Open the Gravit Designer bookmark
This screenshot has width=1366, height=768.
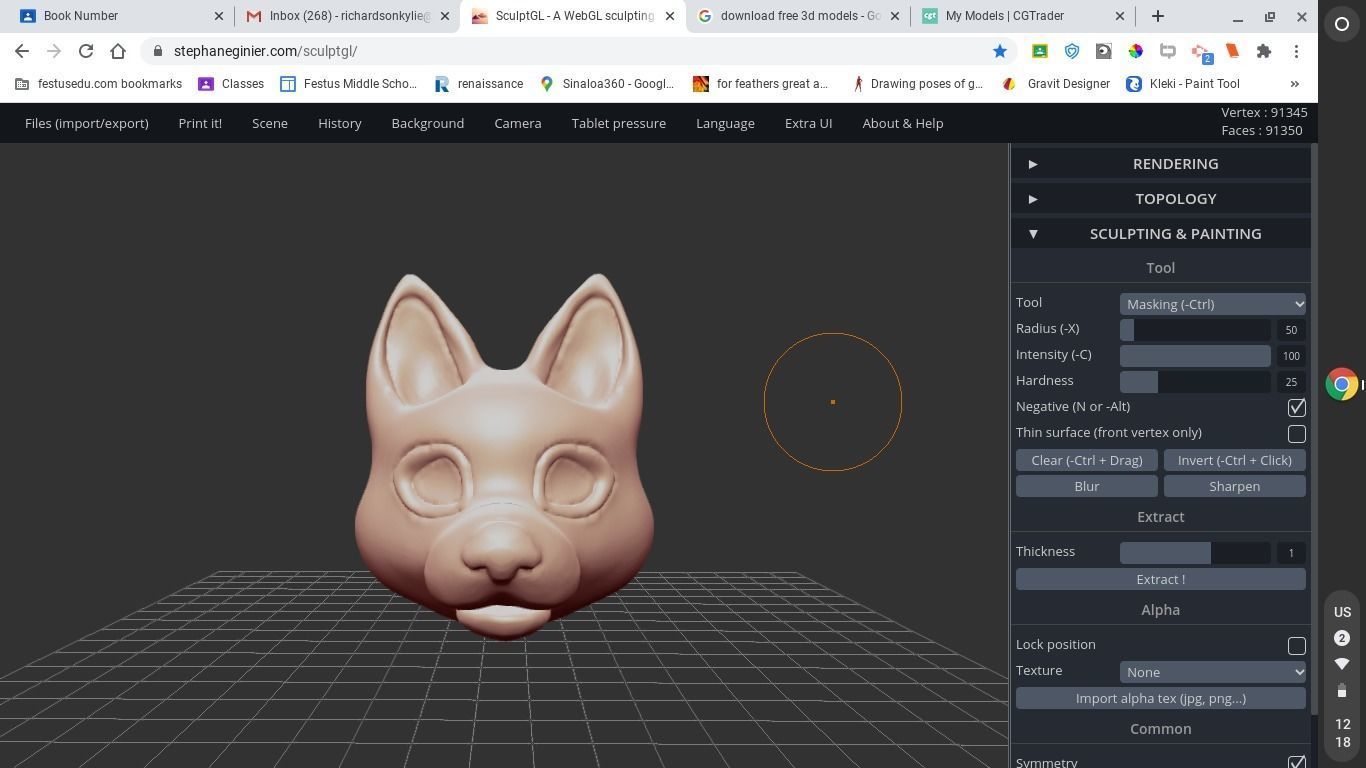(x=1056, y=84)
